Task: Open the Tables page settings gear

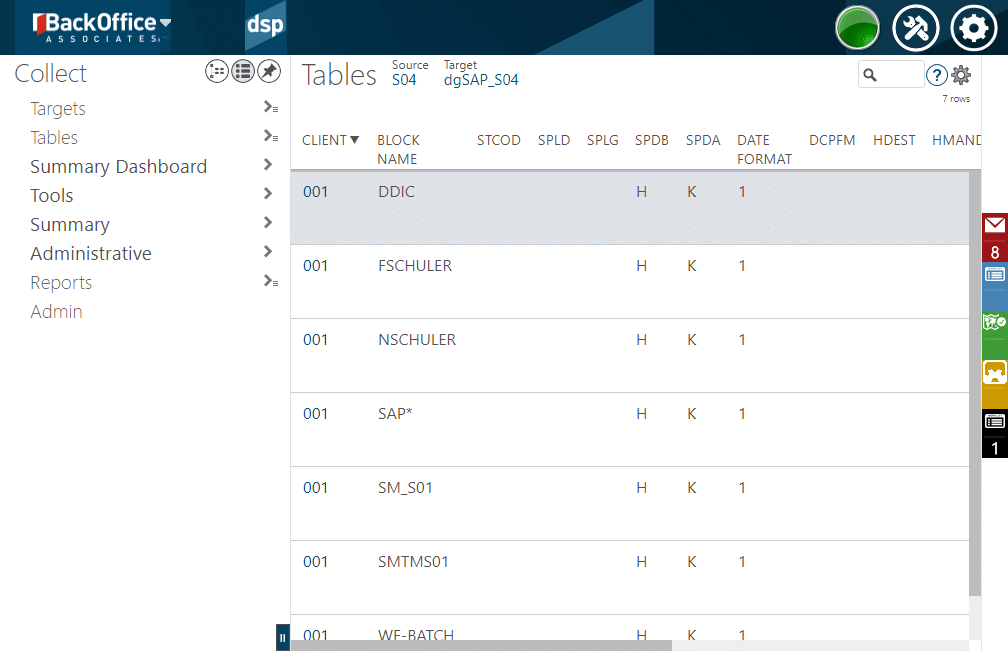Action: click(961, 75)
